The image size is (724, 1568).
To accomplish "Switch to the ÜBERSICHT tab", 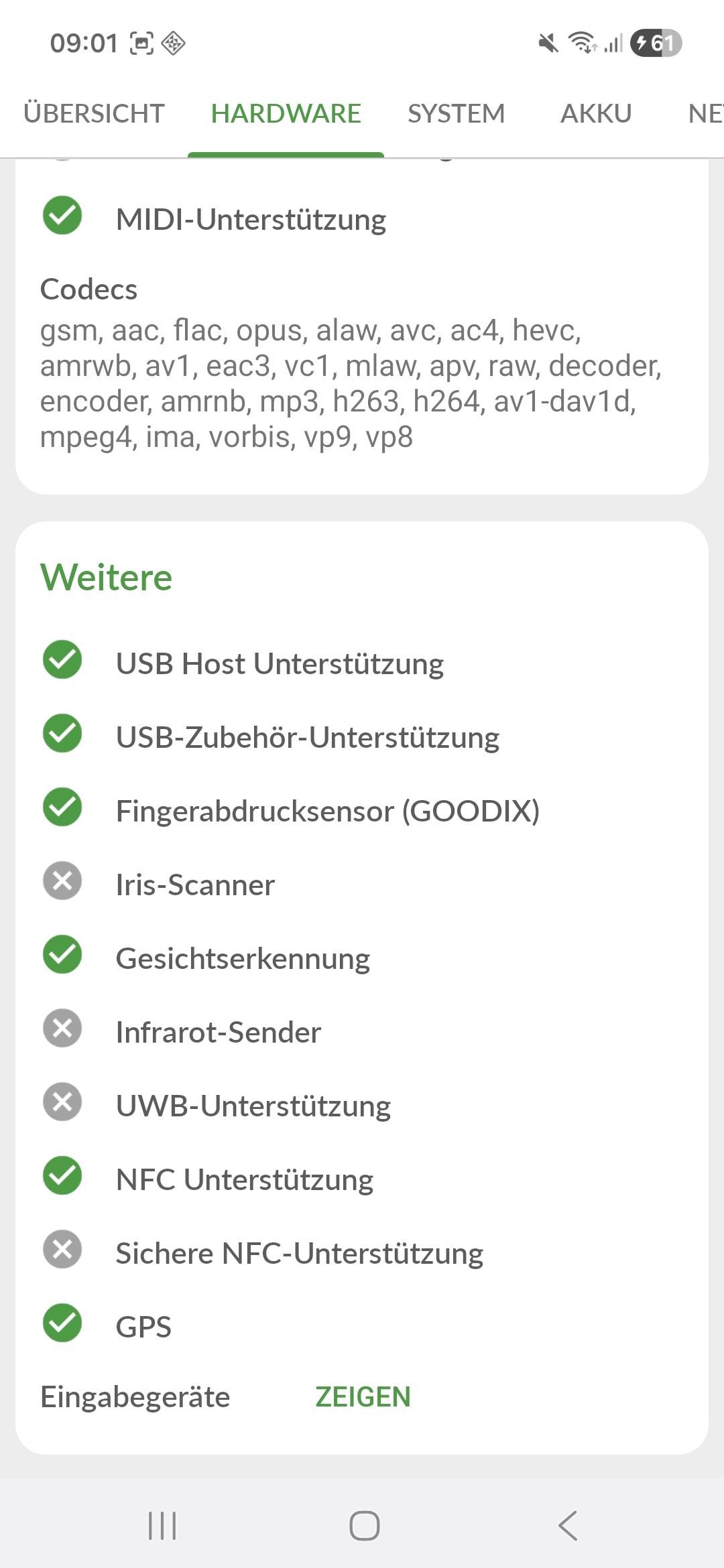I will [x=94, y=114].
